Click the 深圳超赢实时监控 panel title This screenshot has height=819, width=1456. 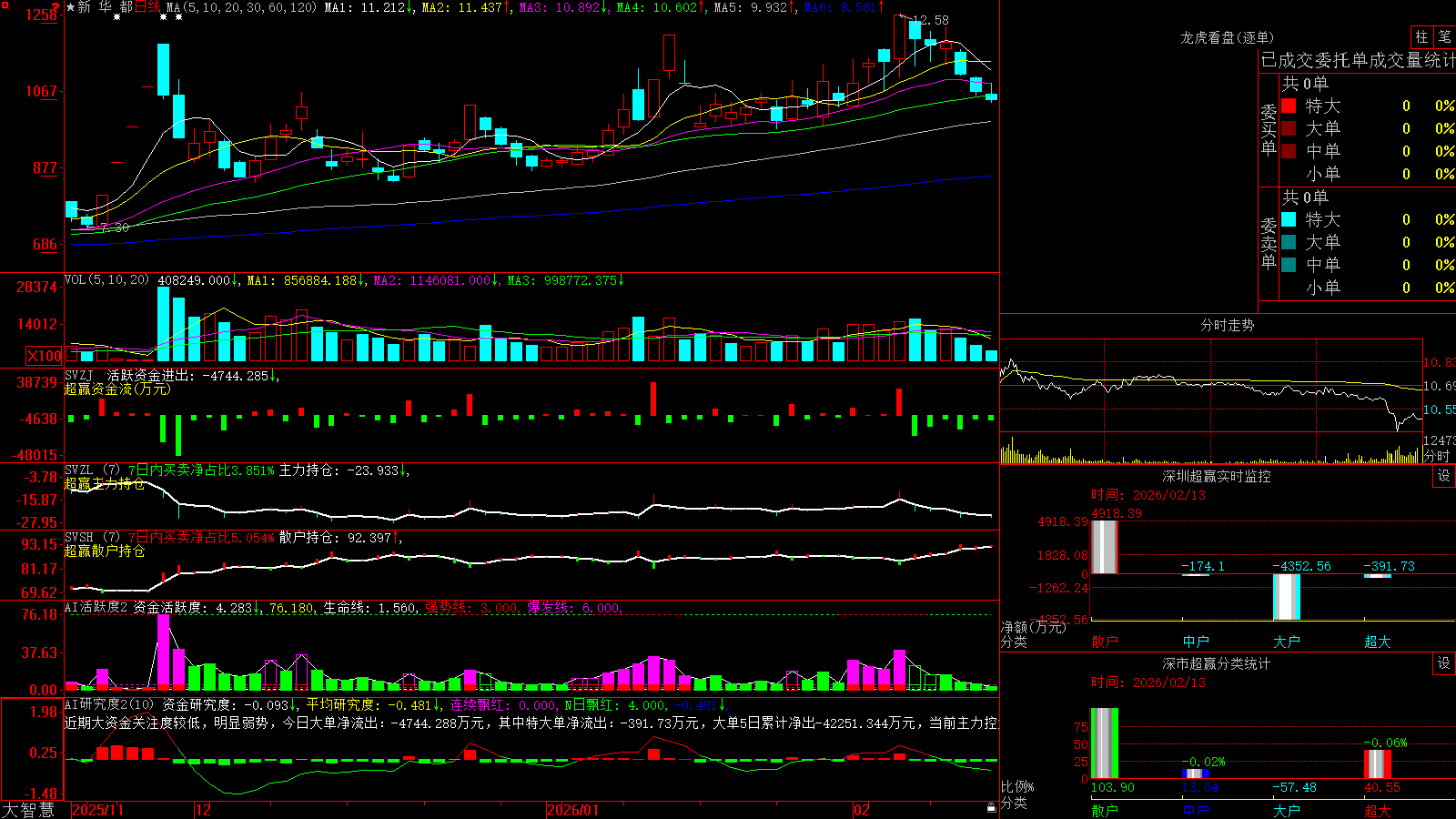click(x=1216, y=476)
